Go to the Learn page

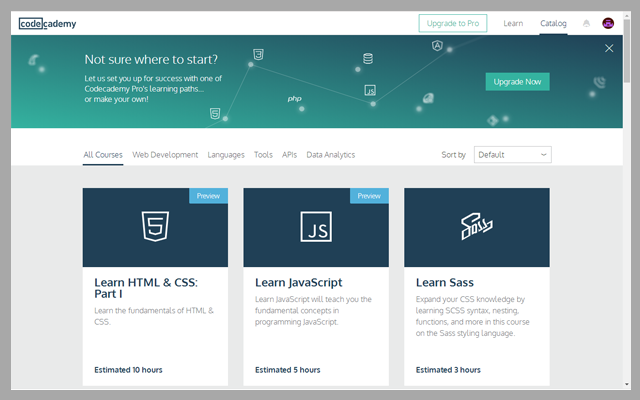click(x=513, y=23)
